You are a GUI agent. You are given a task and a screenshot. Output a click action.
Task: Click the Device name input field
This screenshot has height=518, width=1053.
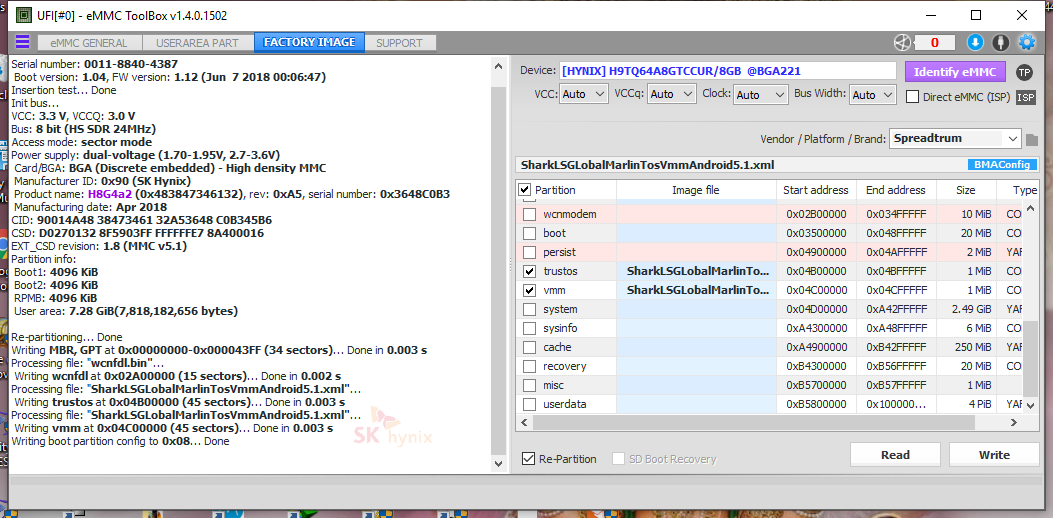726,71
